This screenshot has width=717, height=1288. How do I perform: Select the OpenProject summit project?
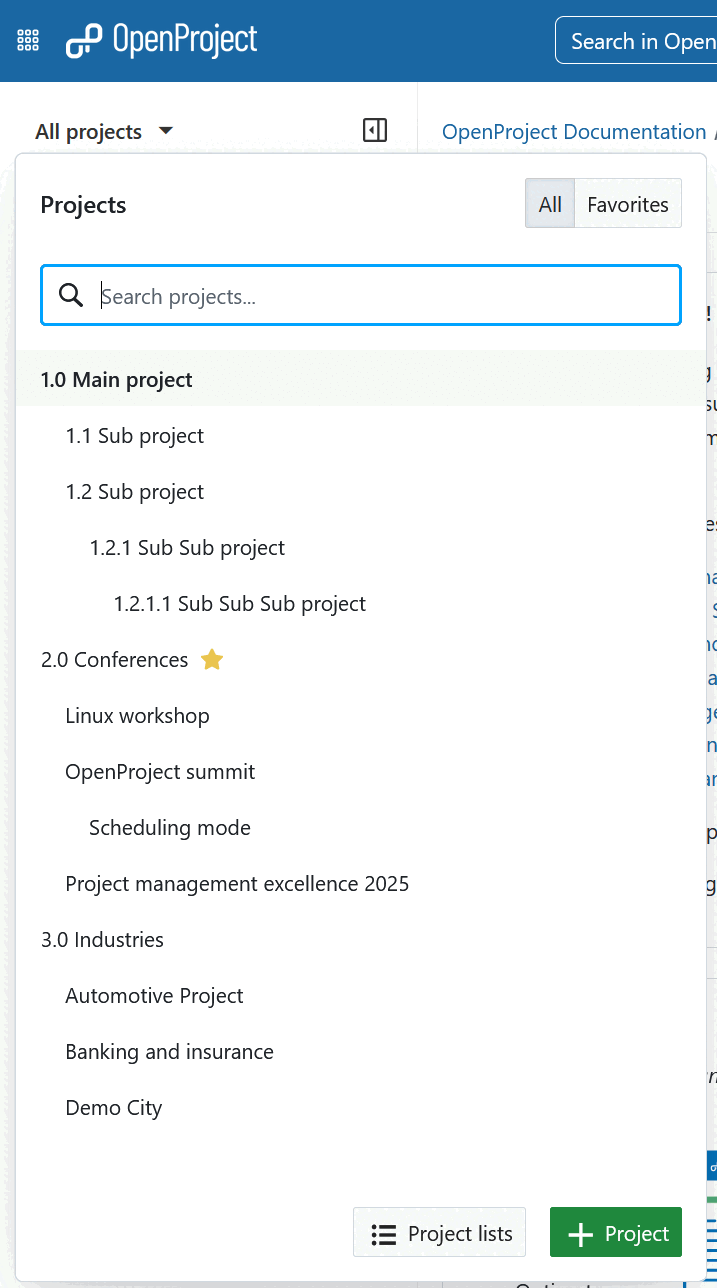[160, 771]
